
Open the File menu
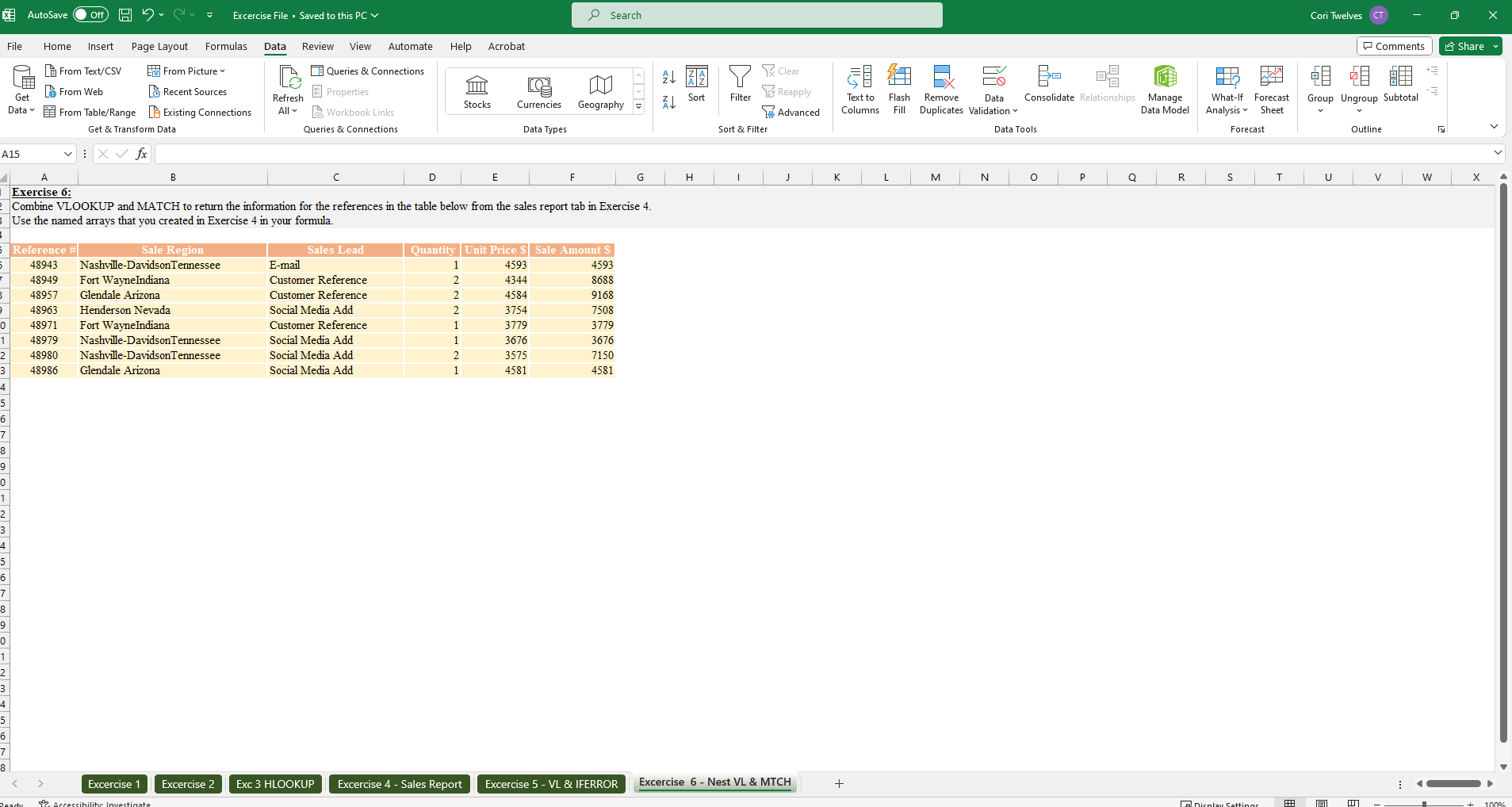[14, 46]
